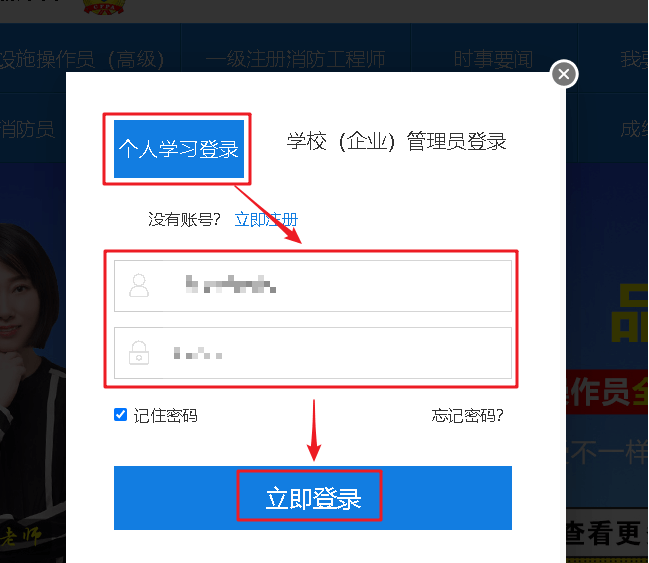Focus the password input field
The width and height of the screenshot is (649, 563).
(x=313, y=353)
